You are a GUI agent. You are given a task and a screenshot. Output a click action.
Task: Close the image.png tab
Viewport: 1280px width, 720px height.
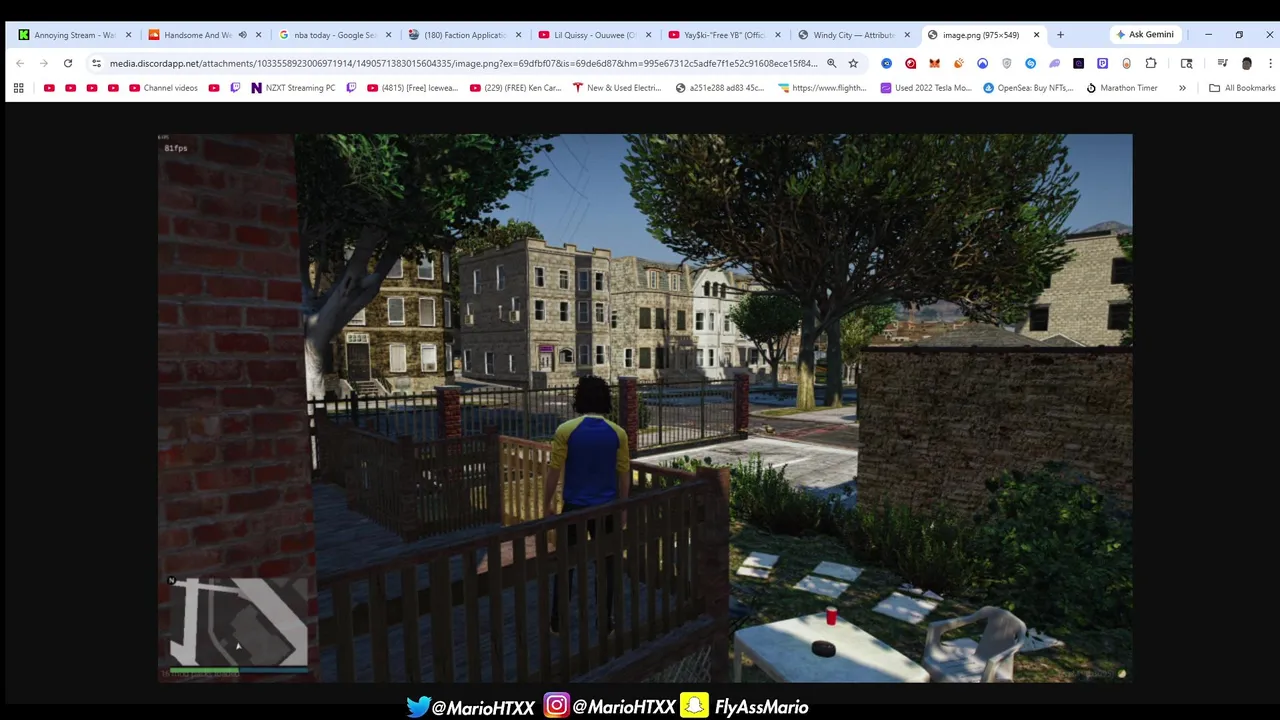coord(1036,35)
